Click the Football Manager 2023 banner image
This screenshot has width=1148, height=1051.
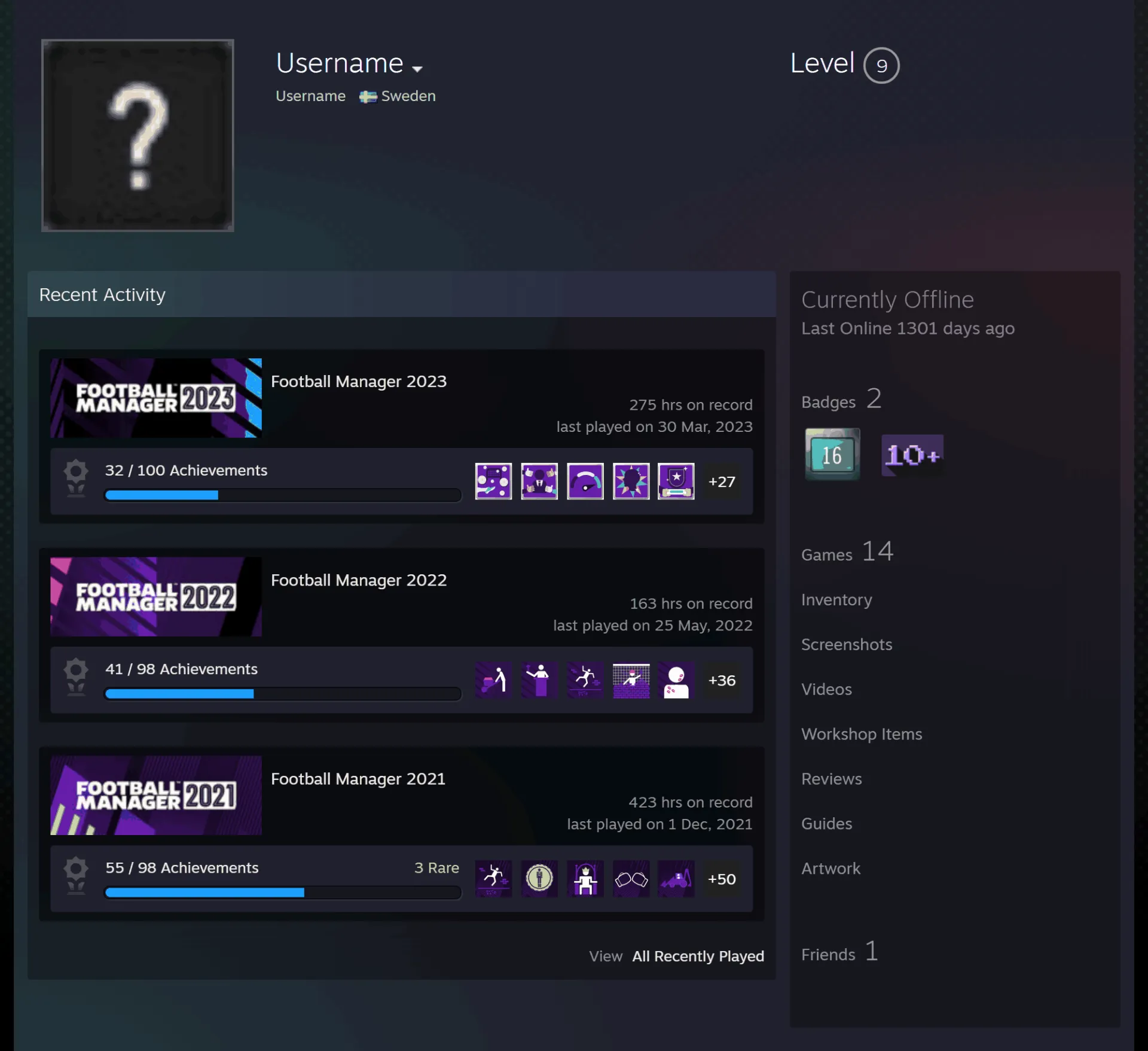(156, 398)
